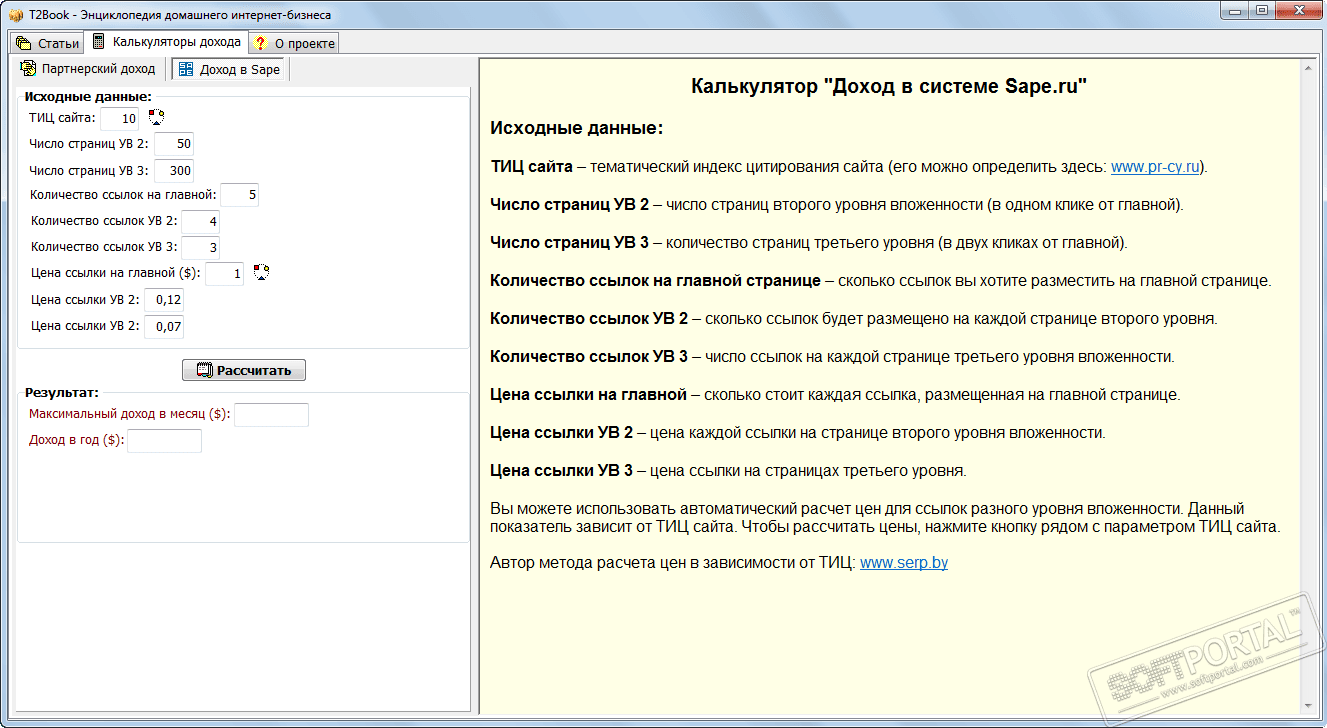The image size is (1327, 728).
Task: Click the T2Book application icon in title bar
Action: pyautogui.click(x=16, y=15)
